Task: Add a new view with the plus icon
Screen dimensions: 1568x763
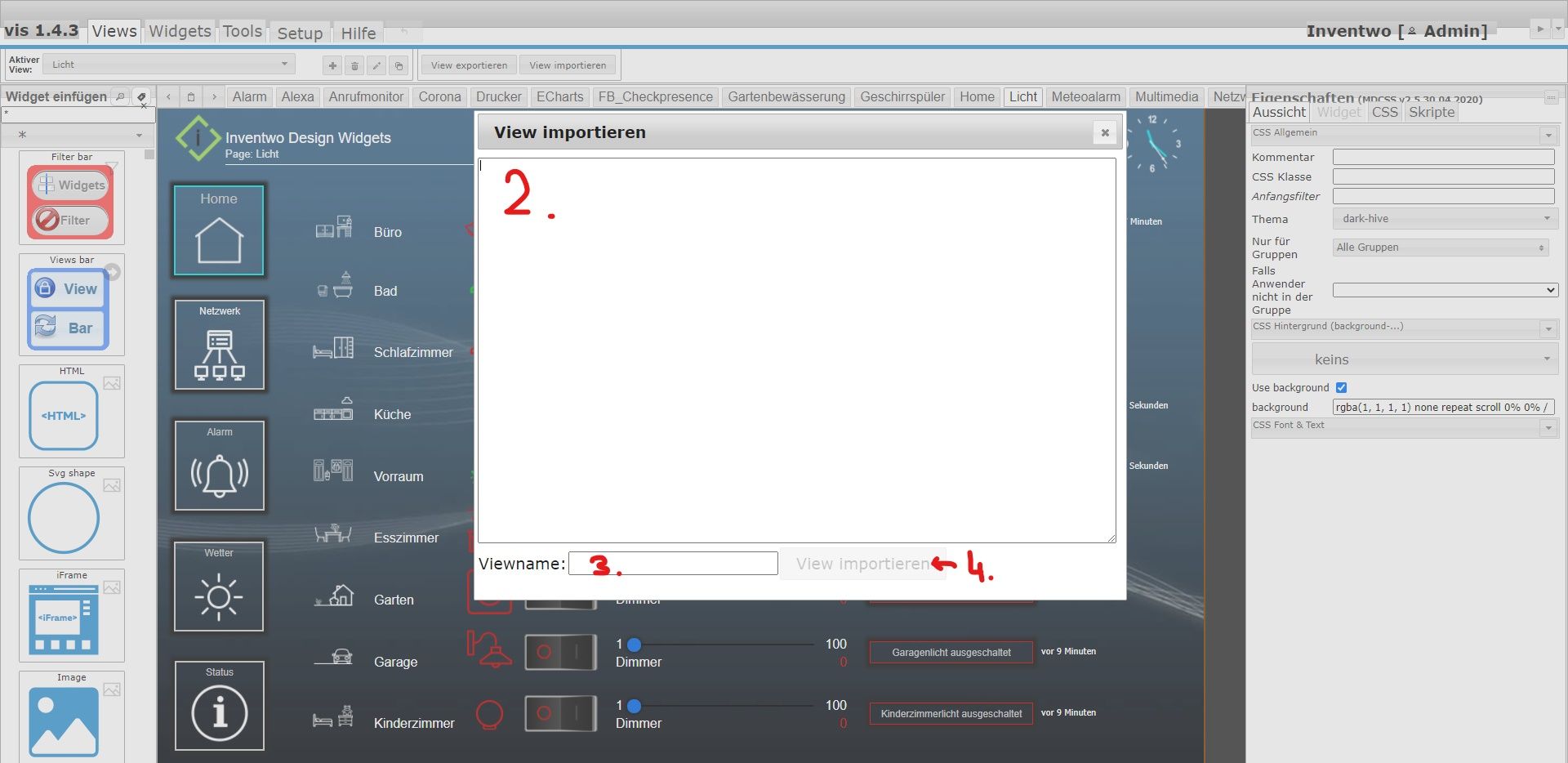Action: [332, 65]
